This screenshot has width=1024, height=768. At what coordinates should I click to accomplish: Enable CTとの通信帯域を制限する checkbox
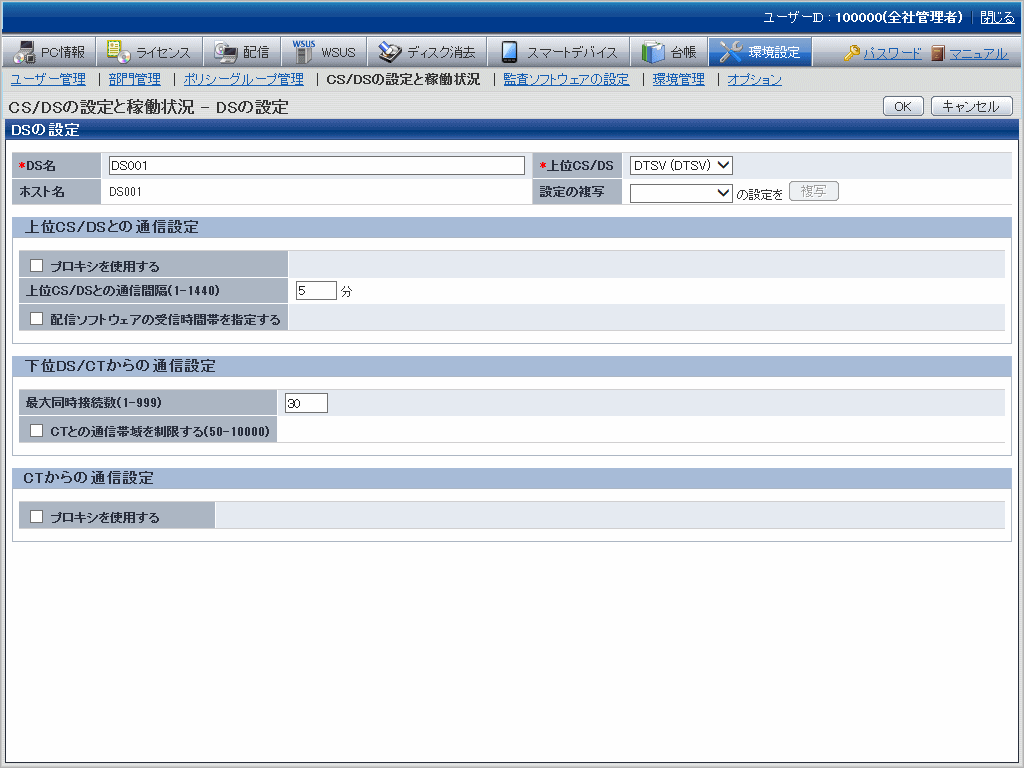coord(37,431)
